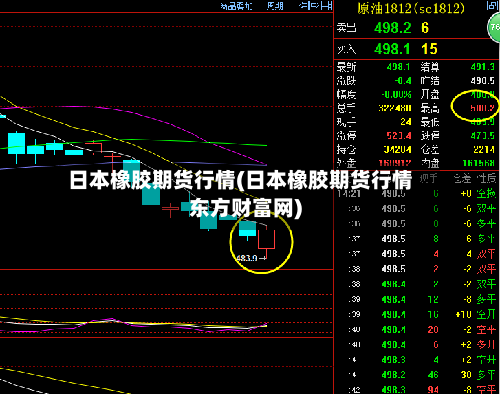500x394 pixels.
Task: Click the sell volume 6 beside 498.2
Action: coord(425,28)
